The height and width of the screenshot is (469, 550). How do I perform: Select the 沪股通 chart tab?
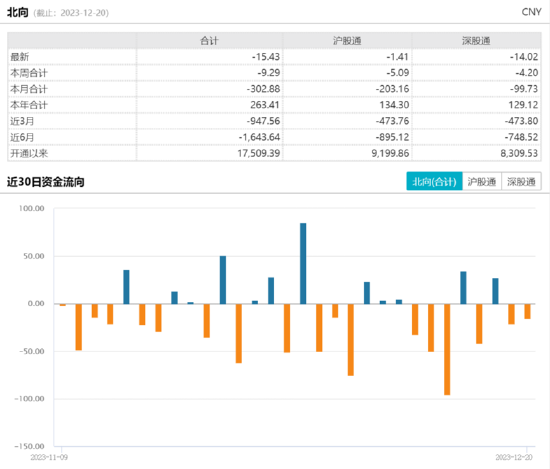coord(482,181)
